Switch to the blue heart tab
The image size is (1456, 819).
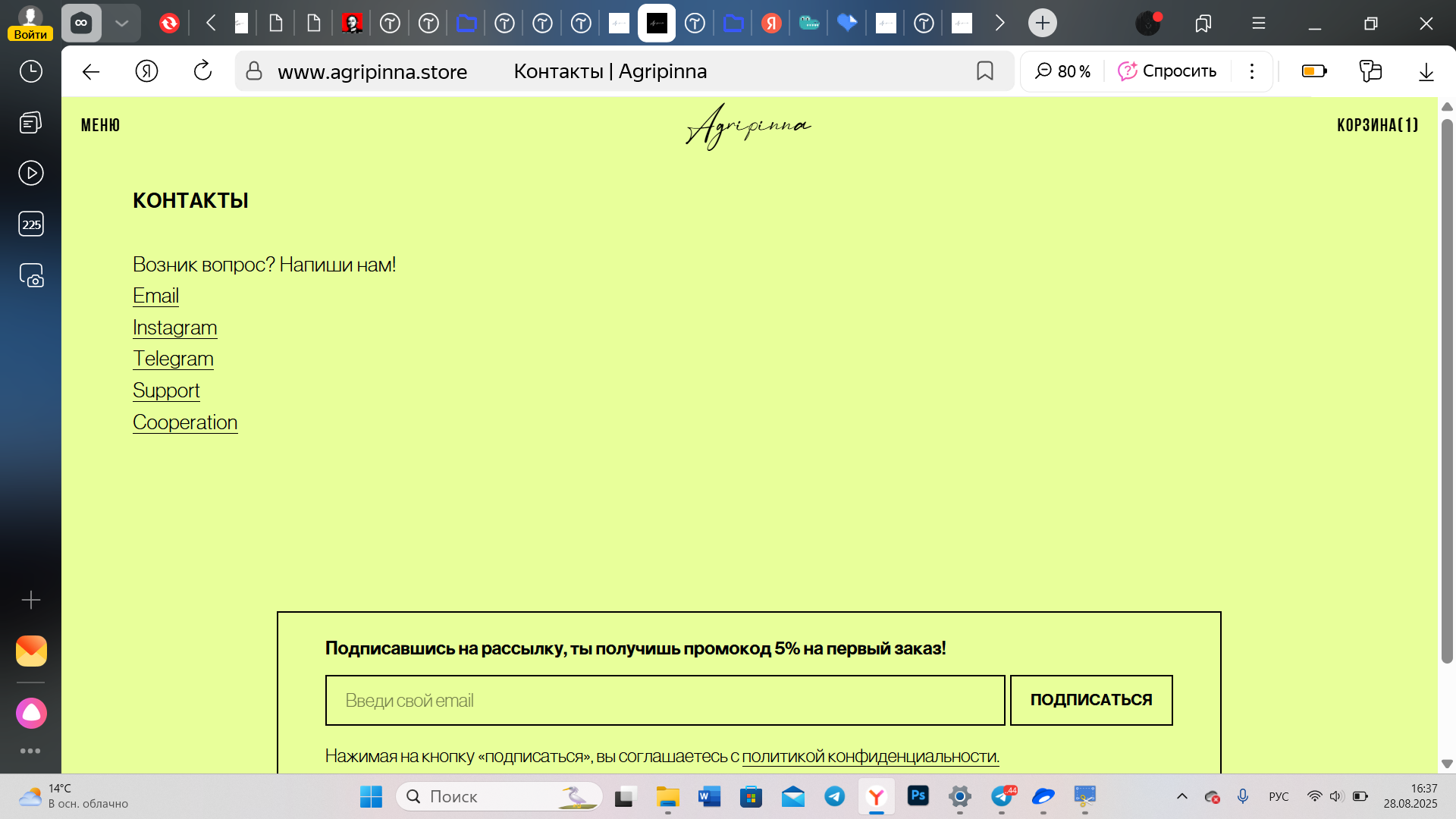click(847, 23)
